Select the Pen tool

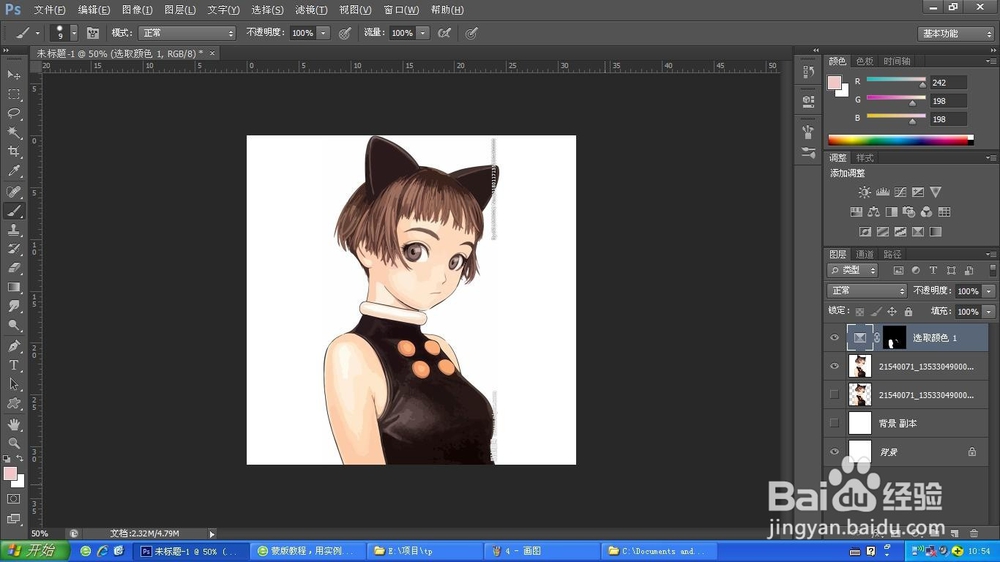[13, 346]
